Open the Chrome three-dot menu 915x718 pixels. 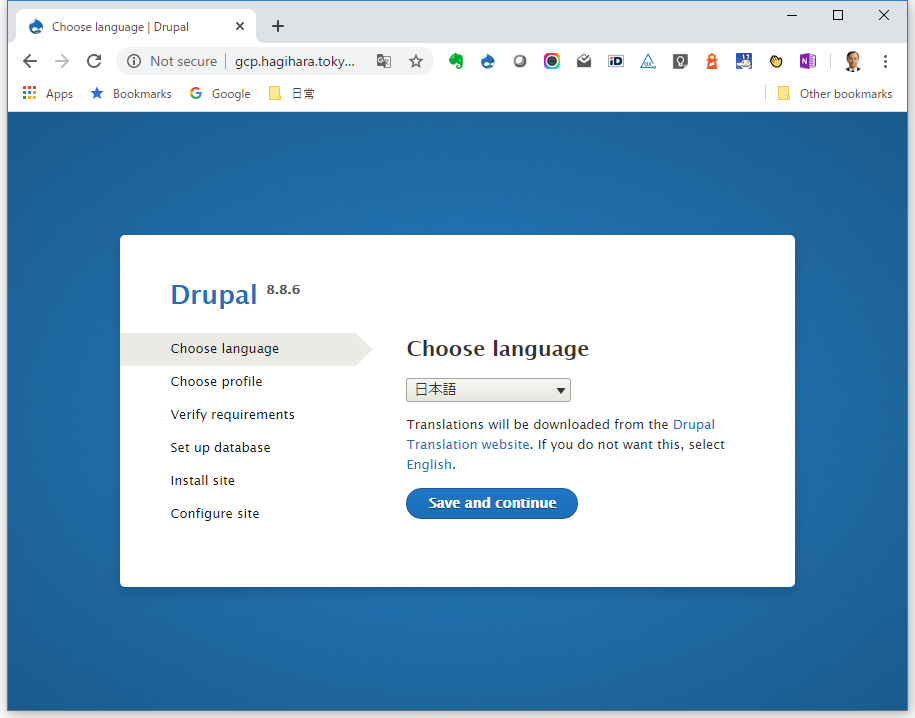click(x=885, y=61)
